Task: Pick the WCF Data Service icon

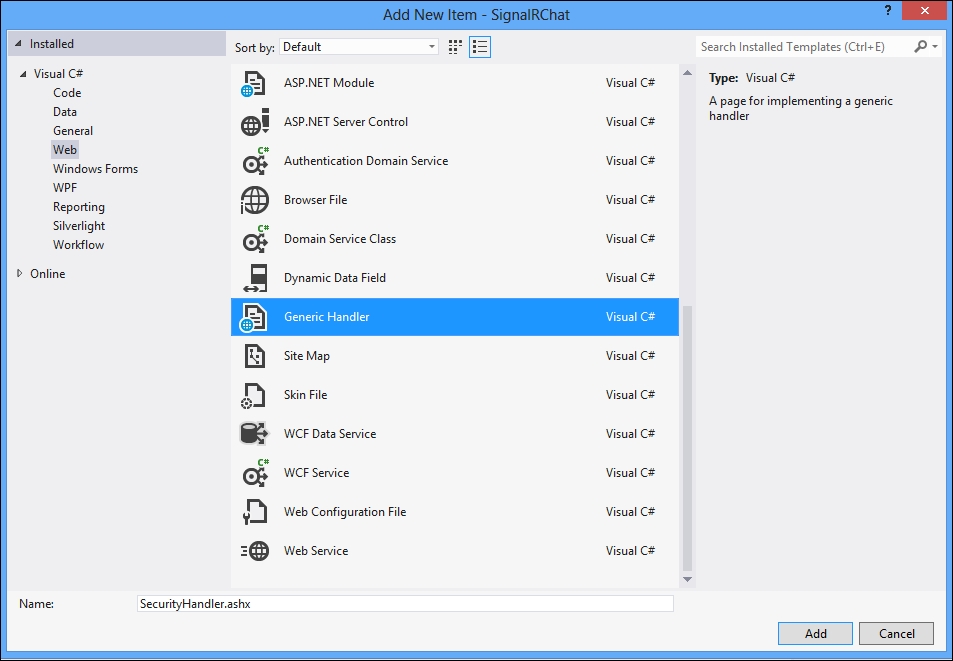Action: pyautogui.click(x=254, y=434)
